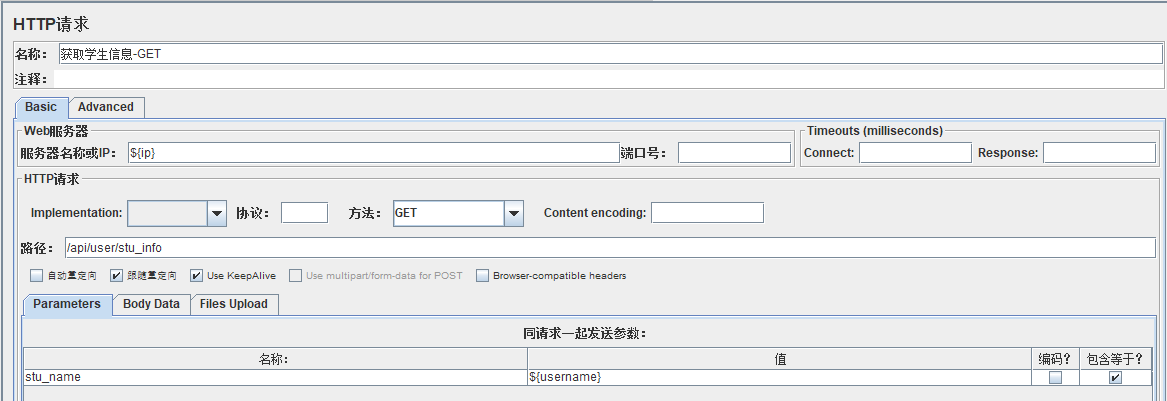
Task: Open the Implementation dropdown
Action: point(217,213)
